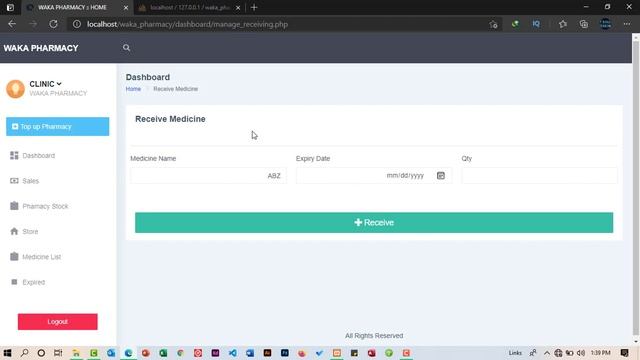Click the IQ extension icon
This screenshot has height=360, width=640.
pyautogui.click(x=536, y=24)
